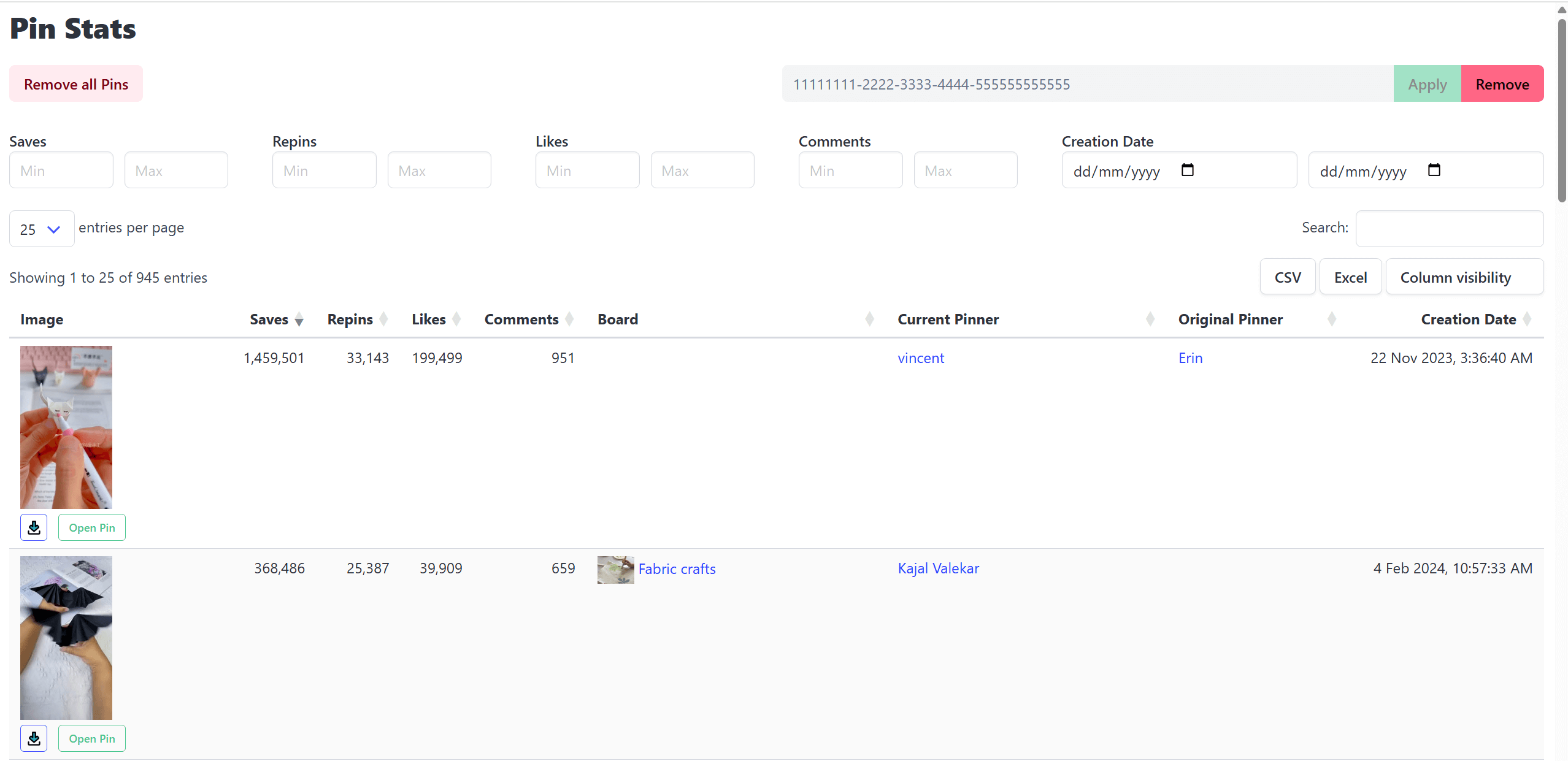Viewport: 1568px width, 761px height.
Task: Select the 22 Nov 2023 creation date
Action: coord(1451,358)
